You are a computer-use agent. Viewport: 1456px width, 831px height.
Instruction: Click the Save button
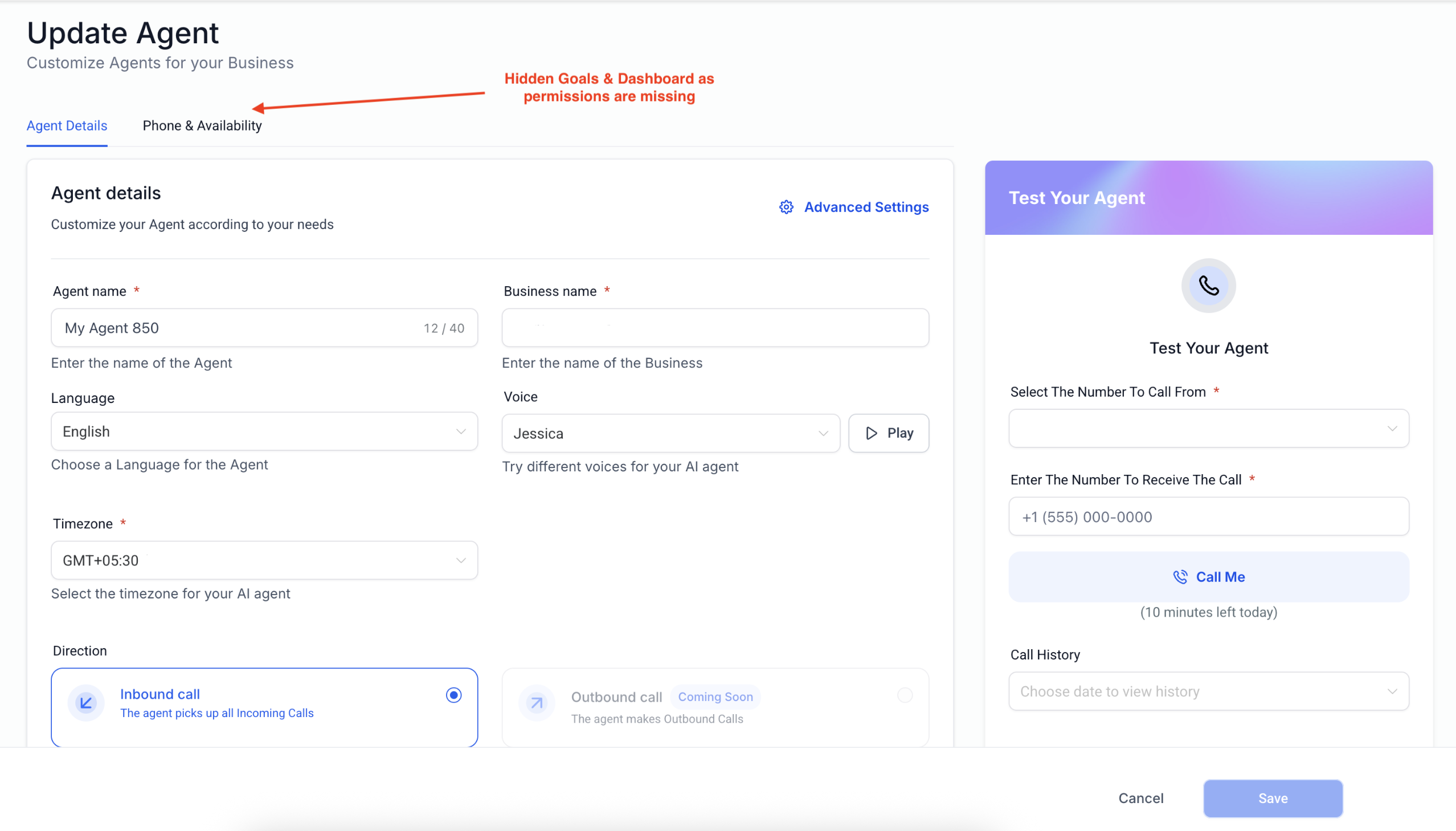pyautogui.click(x=1273, y=799)
